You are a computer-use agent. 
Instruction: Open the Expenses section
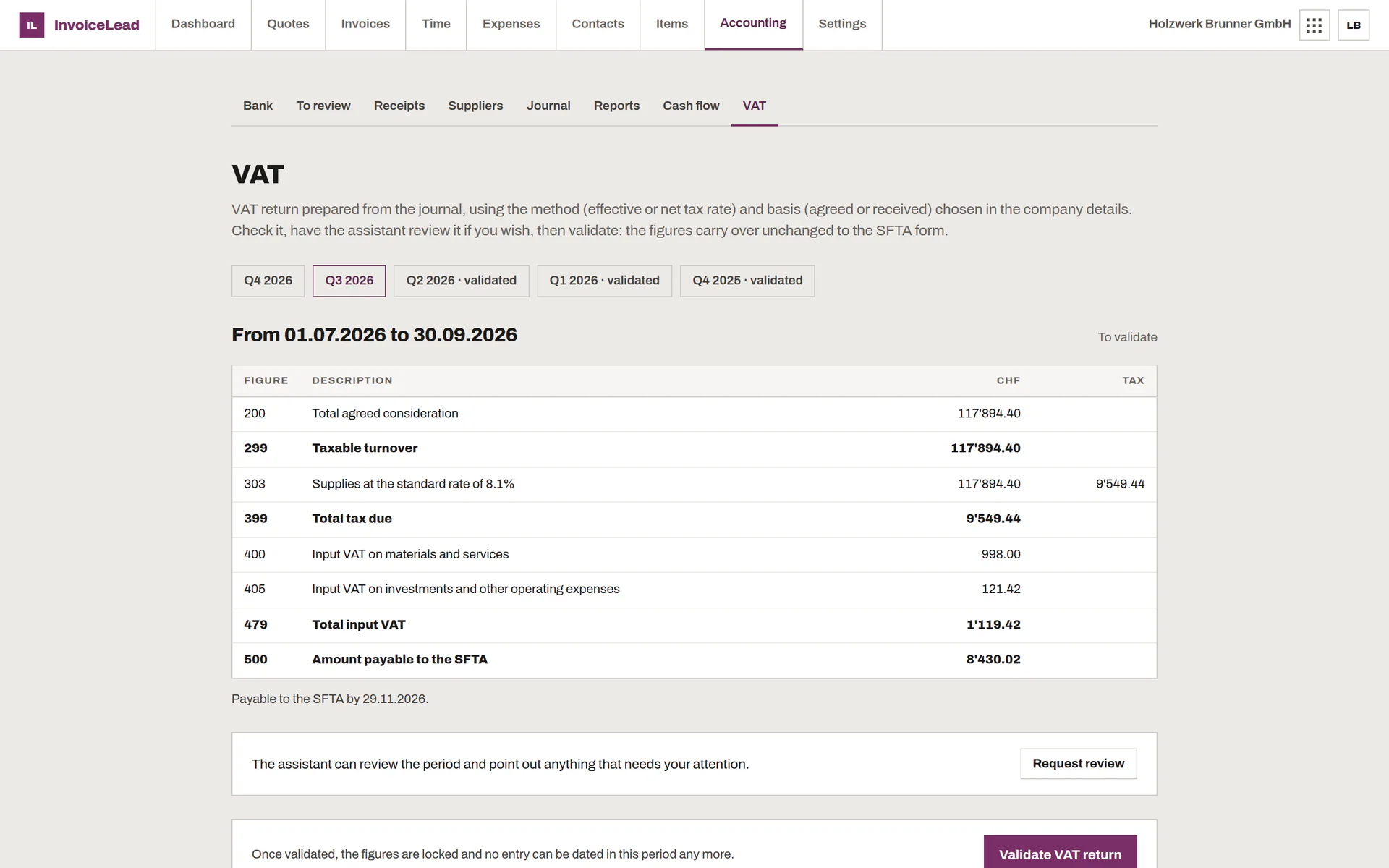(511, 24)
